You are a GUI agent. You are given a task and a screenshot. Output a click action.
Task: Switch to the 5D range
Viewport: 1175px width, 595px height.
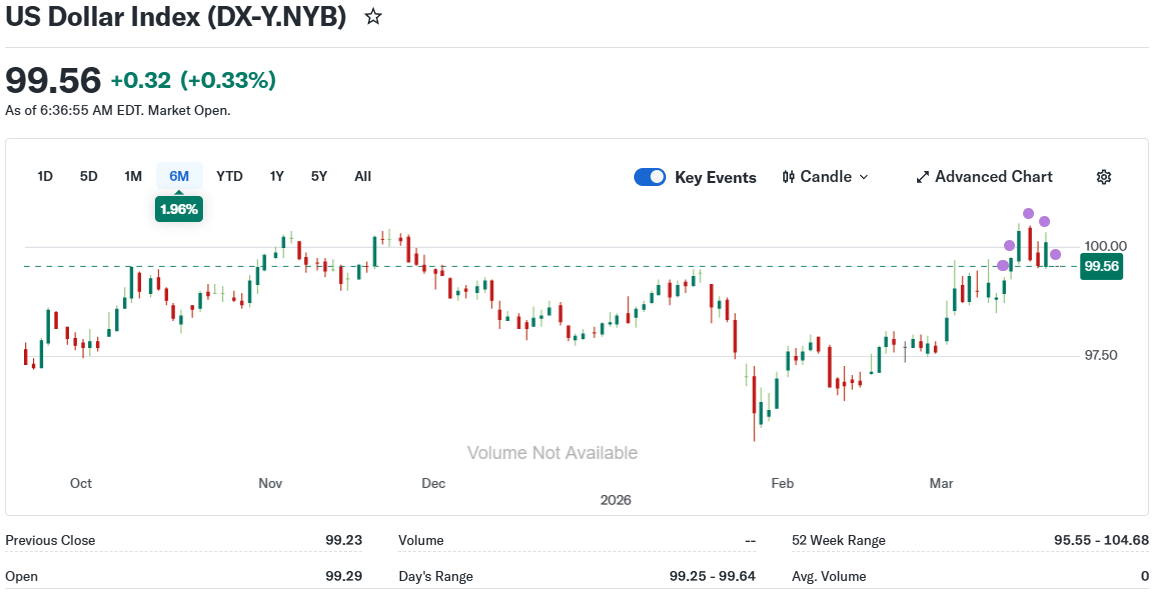point(88,176)
